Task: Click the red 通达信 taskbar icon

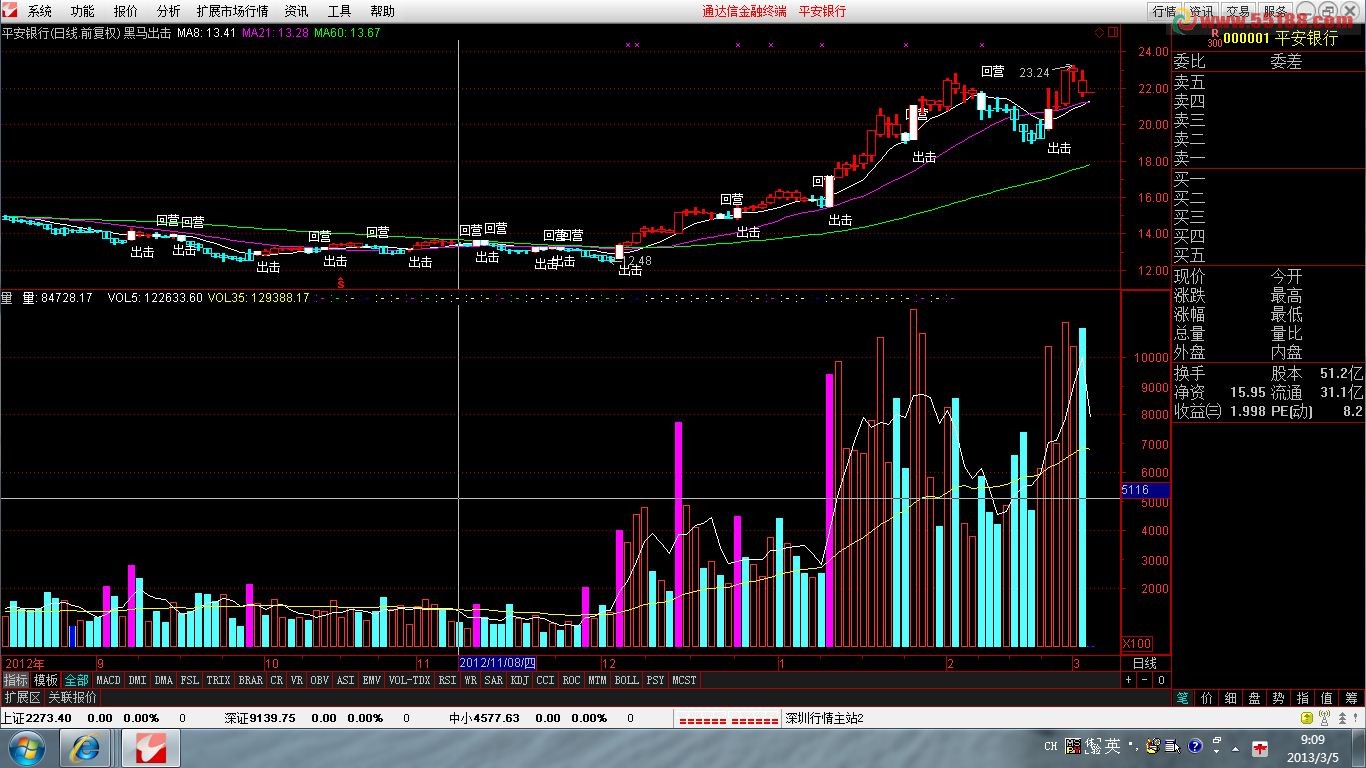Action: [x=152, y=747]
